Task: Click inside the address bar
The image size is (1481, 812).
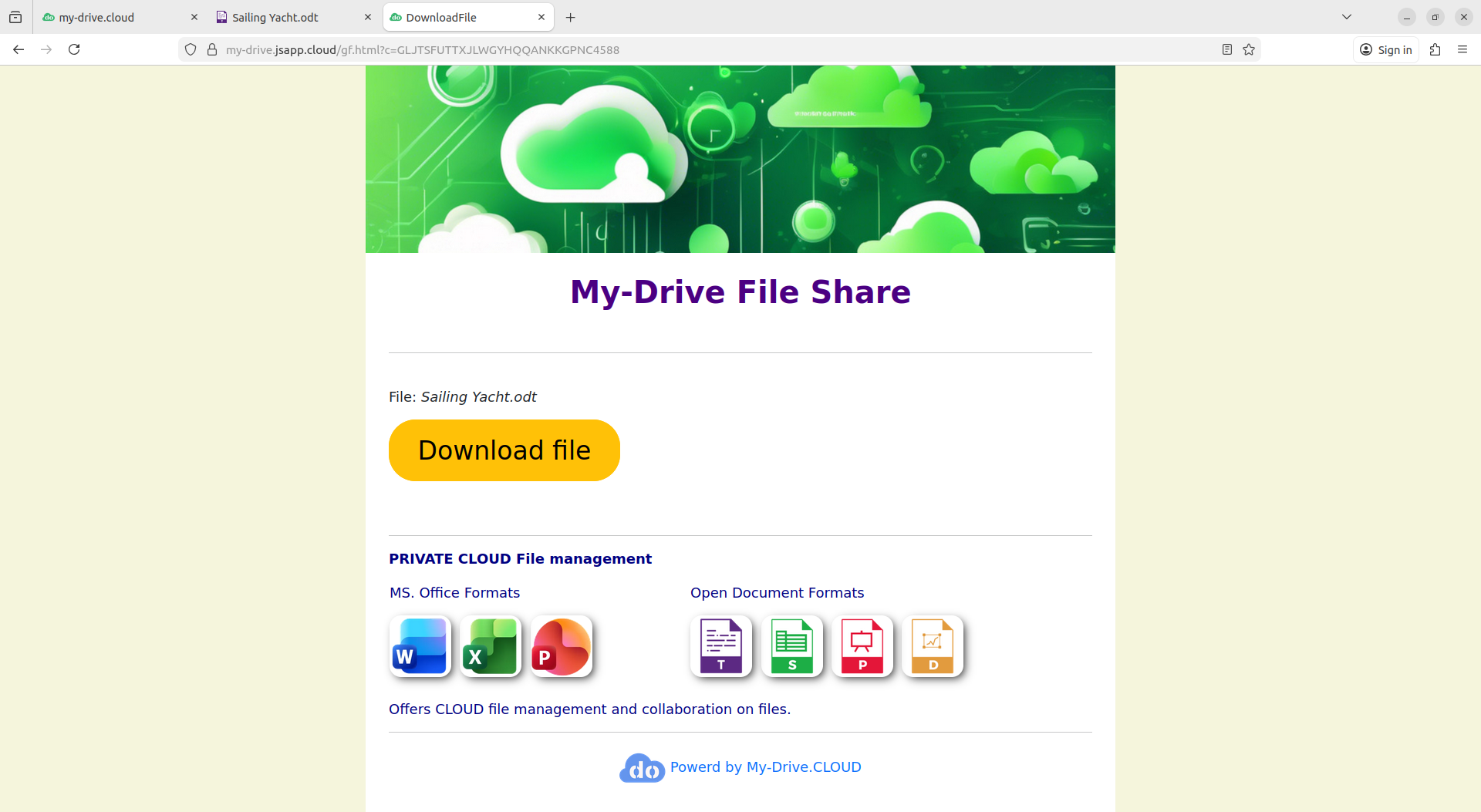Action: click(694, 49)
